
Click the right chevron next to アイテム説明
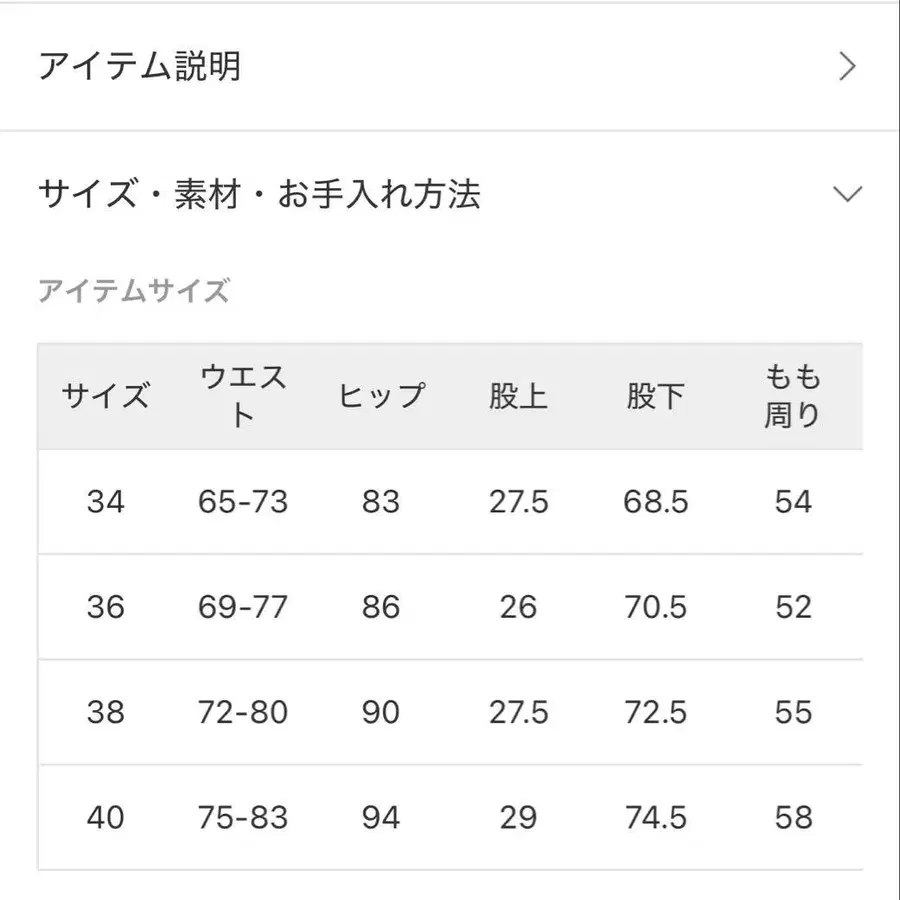coord(849,66)
